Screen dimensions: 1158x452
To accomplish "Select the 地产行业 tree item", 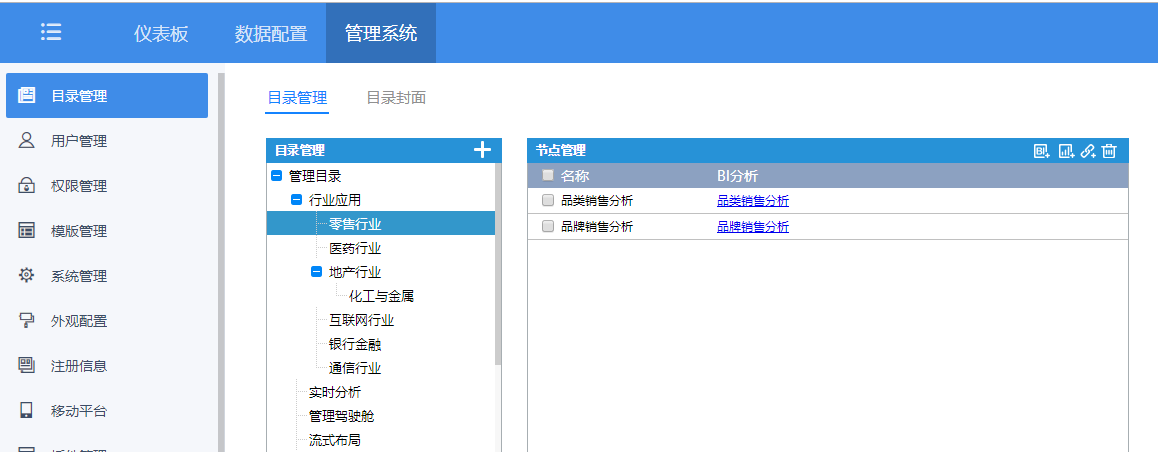I will pos(355,272).
